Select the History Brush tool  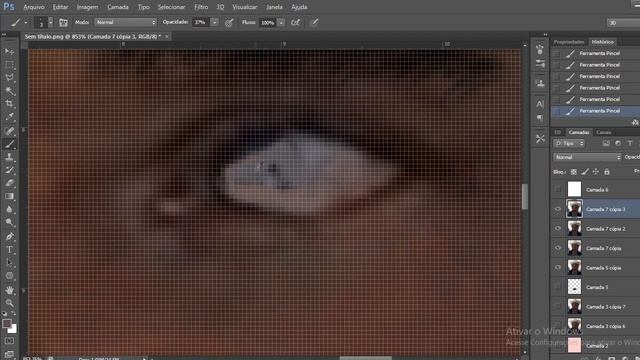point(9,170)
